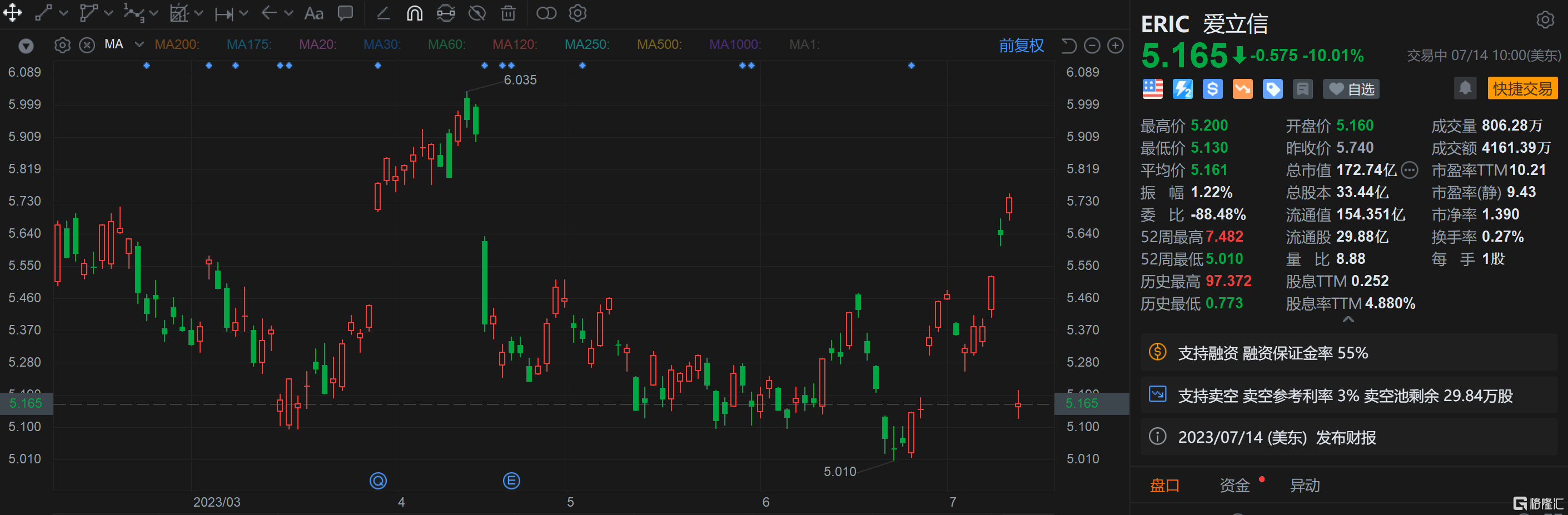Select the trend line drawing tool
The width and height of the screenshot is (1568, 515).
[x=43, y=13]
